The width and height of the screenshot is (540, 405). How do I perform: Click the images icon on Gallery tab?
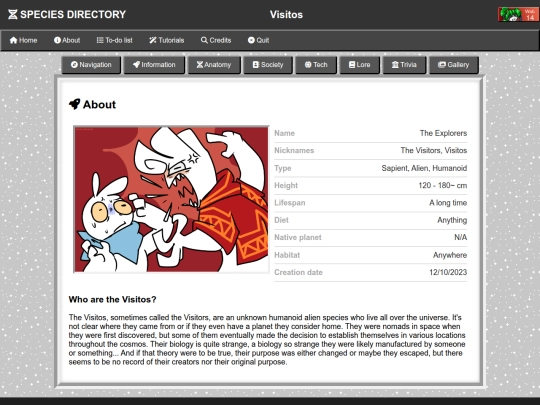pos(442,65)
